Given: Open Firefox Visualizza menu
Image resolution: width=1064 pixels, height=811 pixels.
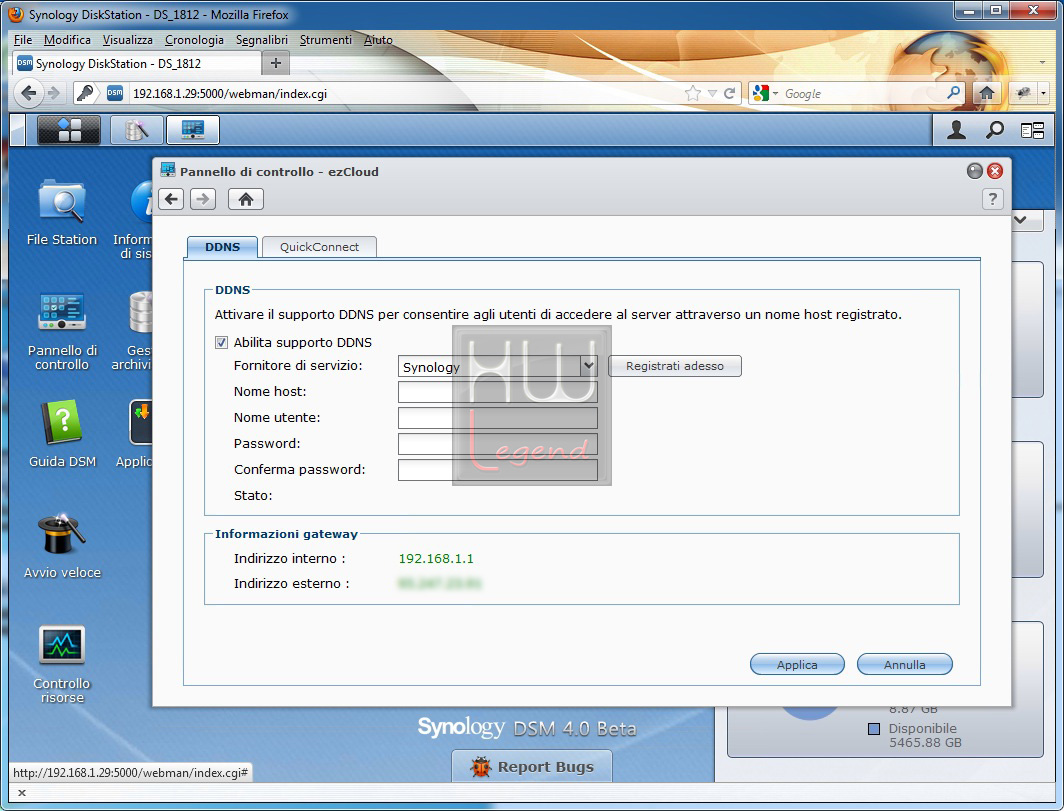Looking at the screenshot, I should coord(128,40).
